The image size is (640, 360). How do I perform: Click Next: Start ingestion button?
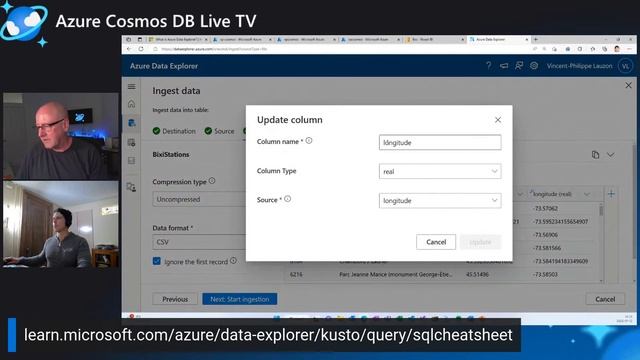(240, 299)
